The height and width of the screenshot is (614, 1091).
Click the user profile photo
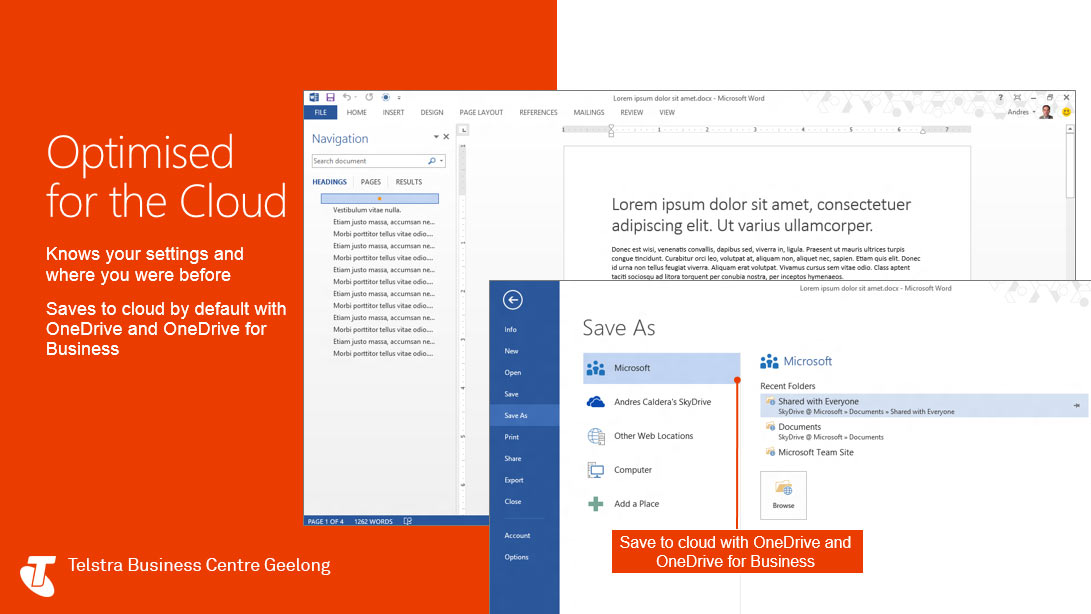tap(1046, 112)
